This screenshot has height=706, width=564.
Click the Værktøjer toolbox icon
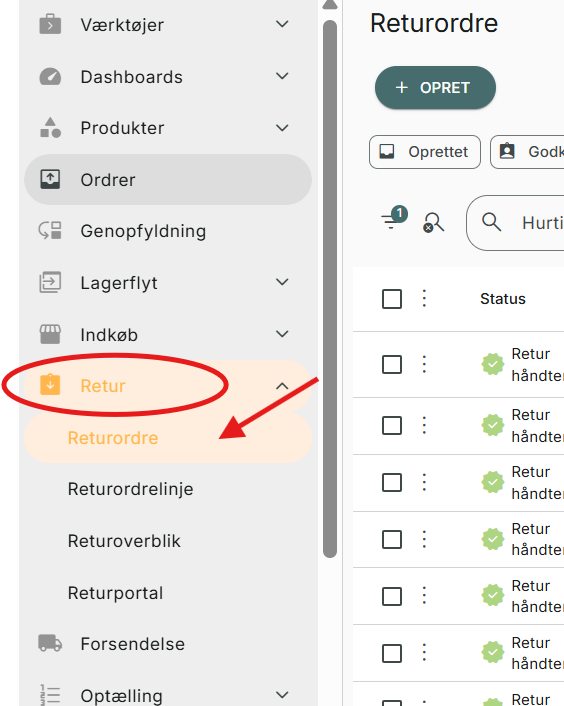click(50, 24)
